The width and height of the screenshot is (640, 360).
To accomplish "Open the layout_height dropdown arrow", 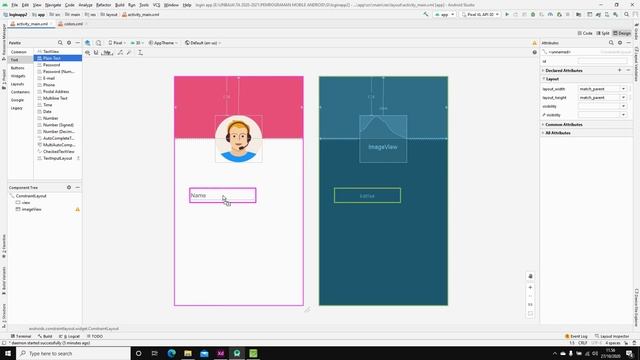I will tap(623, 98).
